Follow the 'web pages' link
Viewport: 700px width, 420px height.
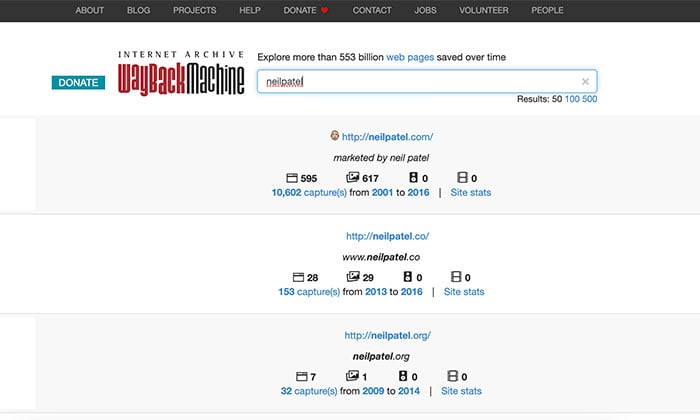click(x=410, y=57)
